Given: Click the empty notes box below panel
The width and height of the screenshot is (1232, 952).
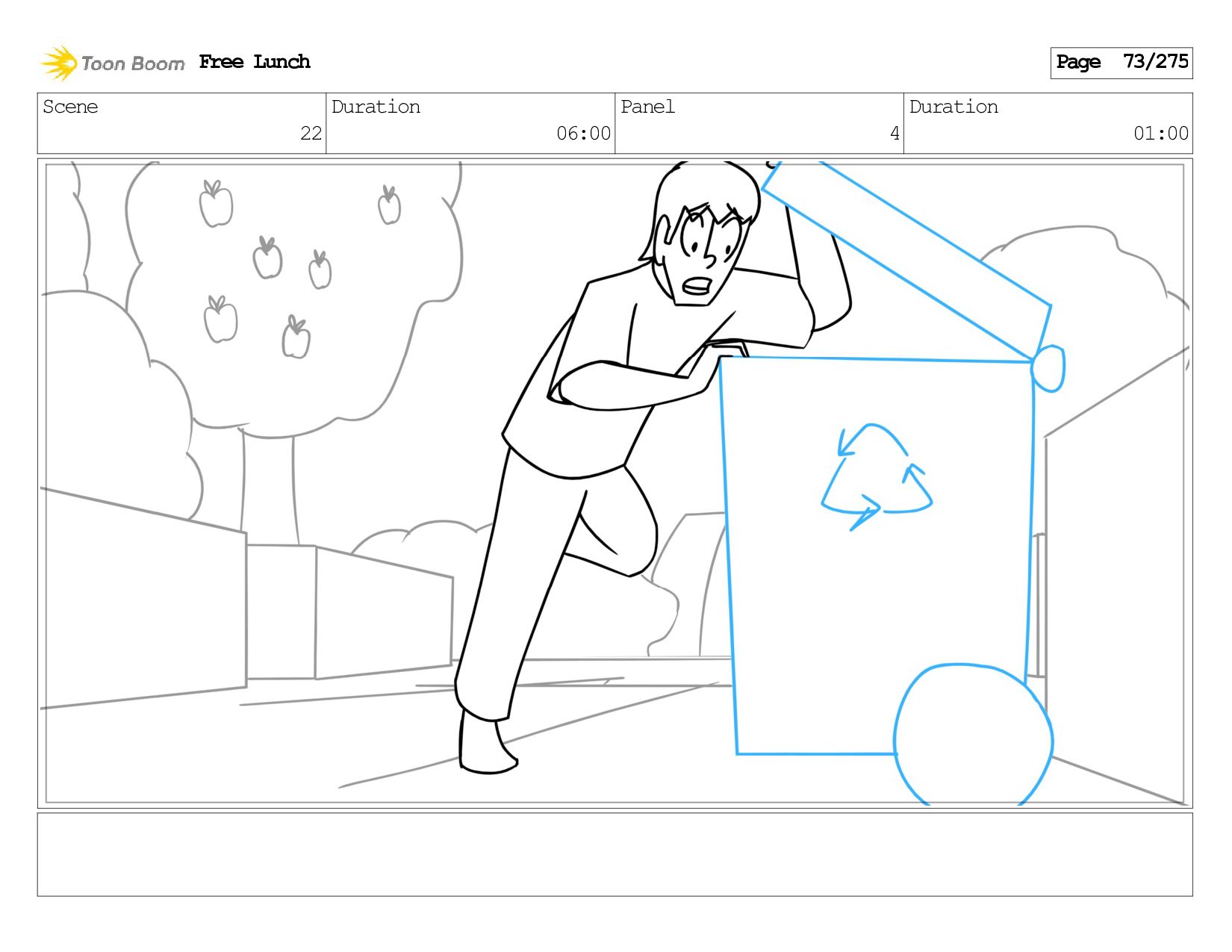Looking at the screenshot, I should pyautogui.click(x=615, y=854).
